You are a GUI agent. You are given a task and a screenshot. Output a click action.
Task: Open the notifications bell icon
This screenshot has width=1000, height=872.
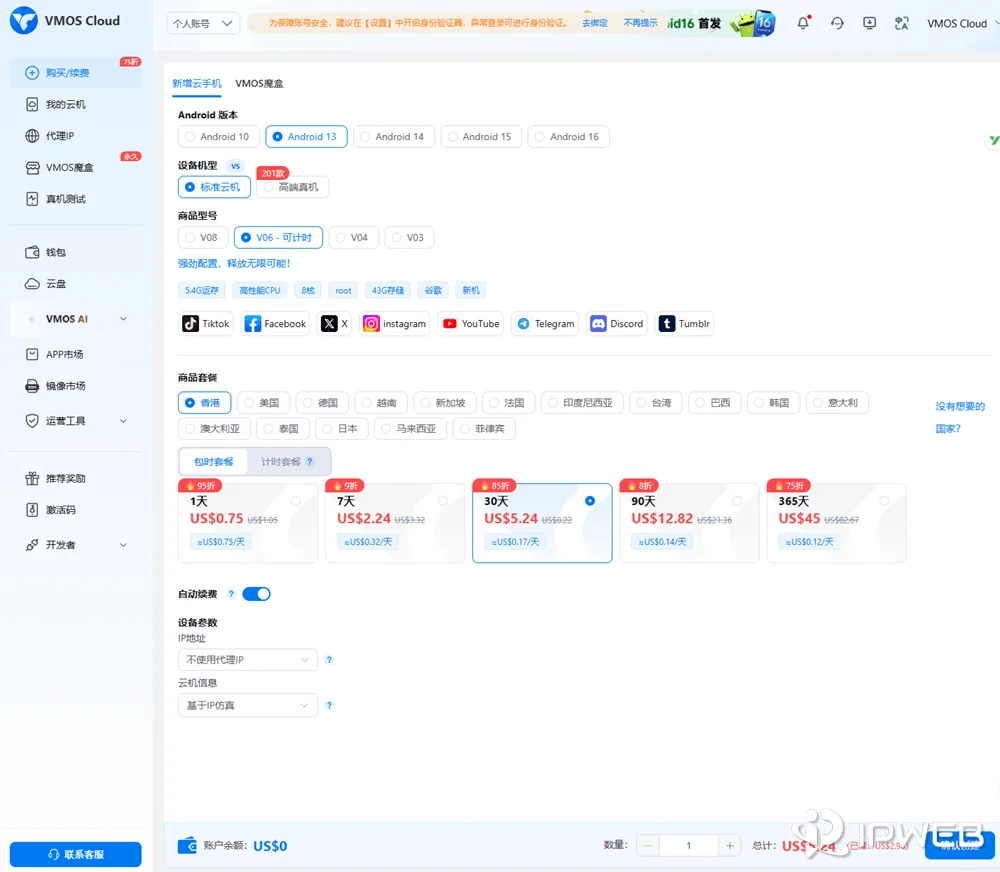pyautogui.click(x=803, y=22)
